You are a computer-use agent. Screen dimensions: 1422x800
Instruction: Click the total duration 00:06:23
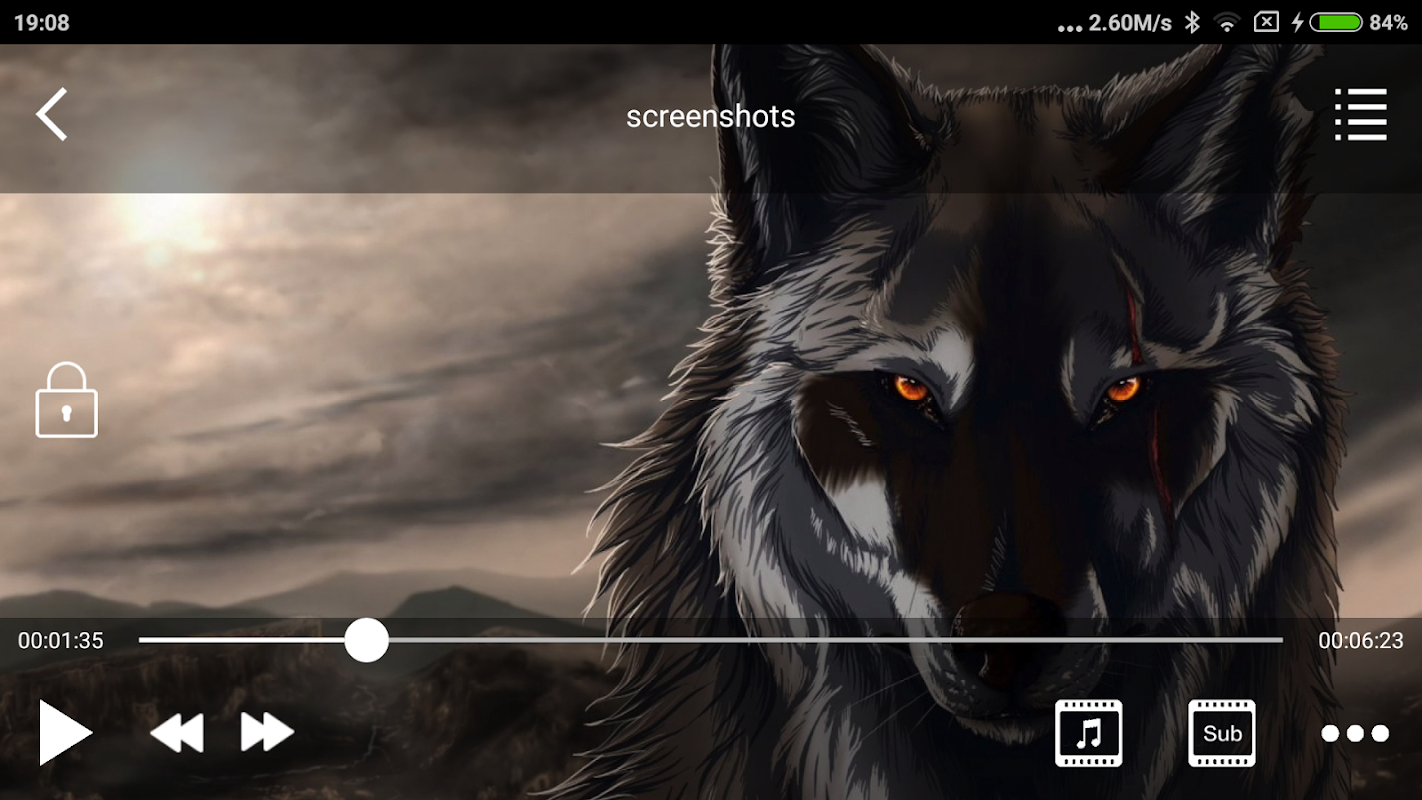point(1361,641)
